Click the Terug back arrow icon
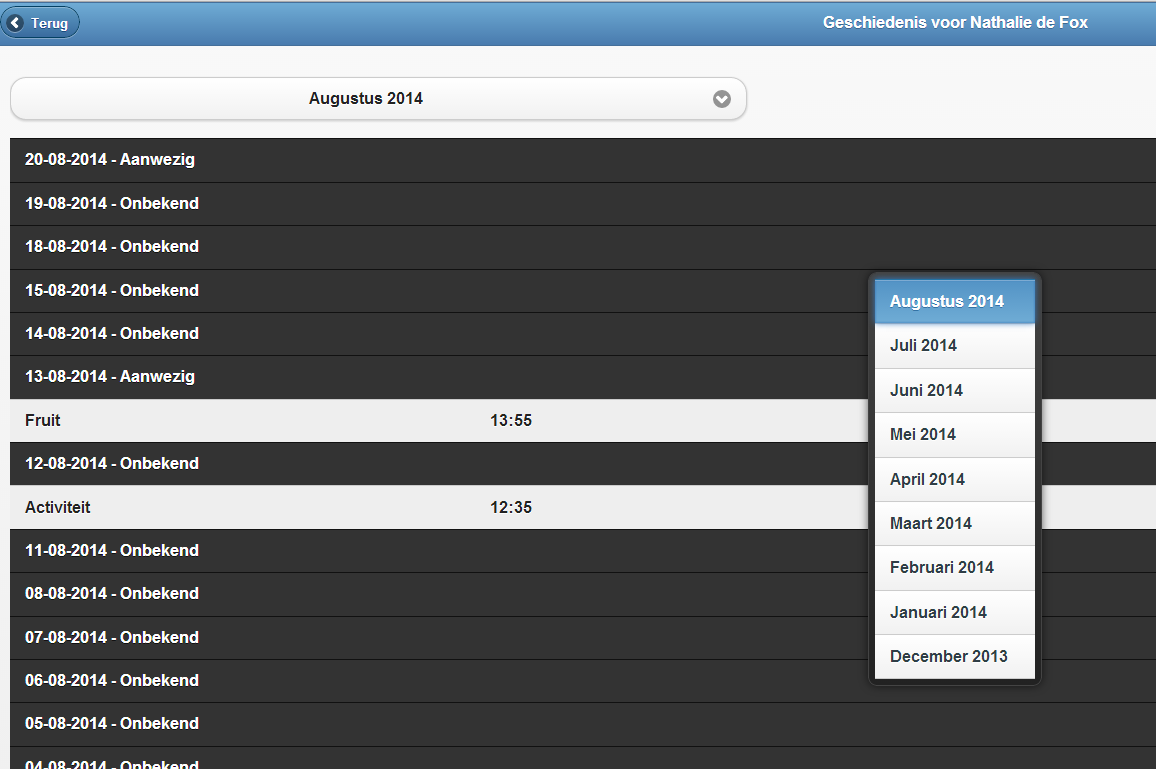Image resolution: width=1156 pixels, height=769 pixels. point(16,23)
